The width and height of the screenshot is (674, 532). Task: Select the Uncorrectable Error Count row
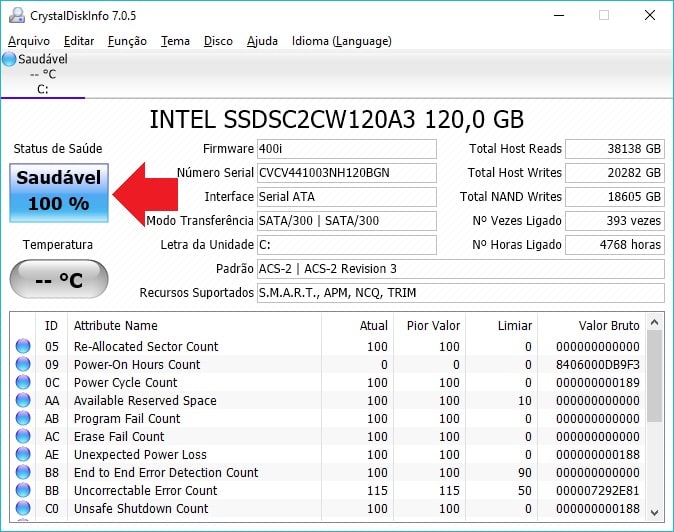[328, 490]
